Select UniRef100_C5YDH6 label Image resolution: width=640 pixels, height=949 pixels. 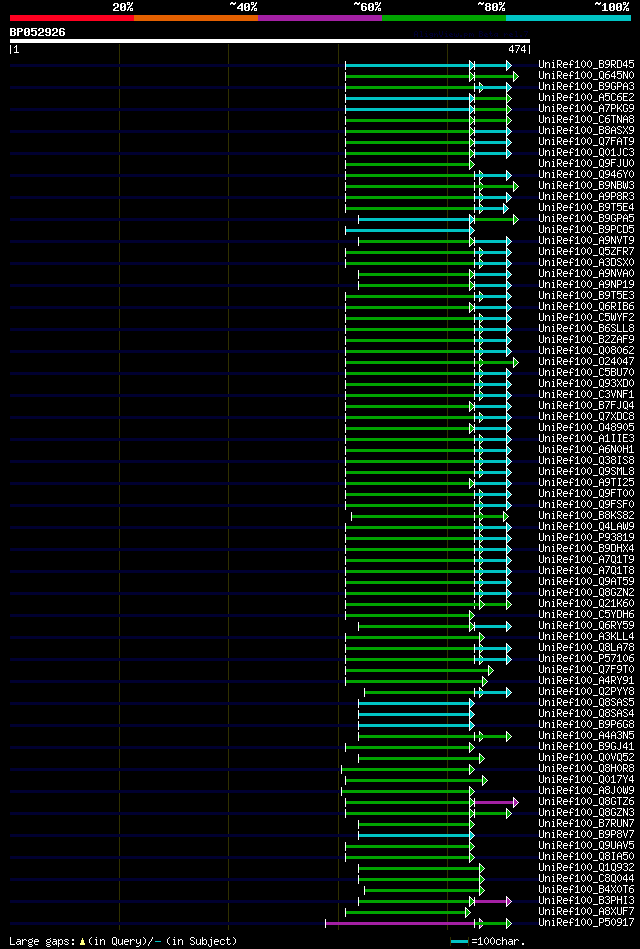(586, 616)
